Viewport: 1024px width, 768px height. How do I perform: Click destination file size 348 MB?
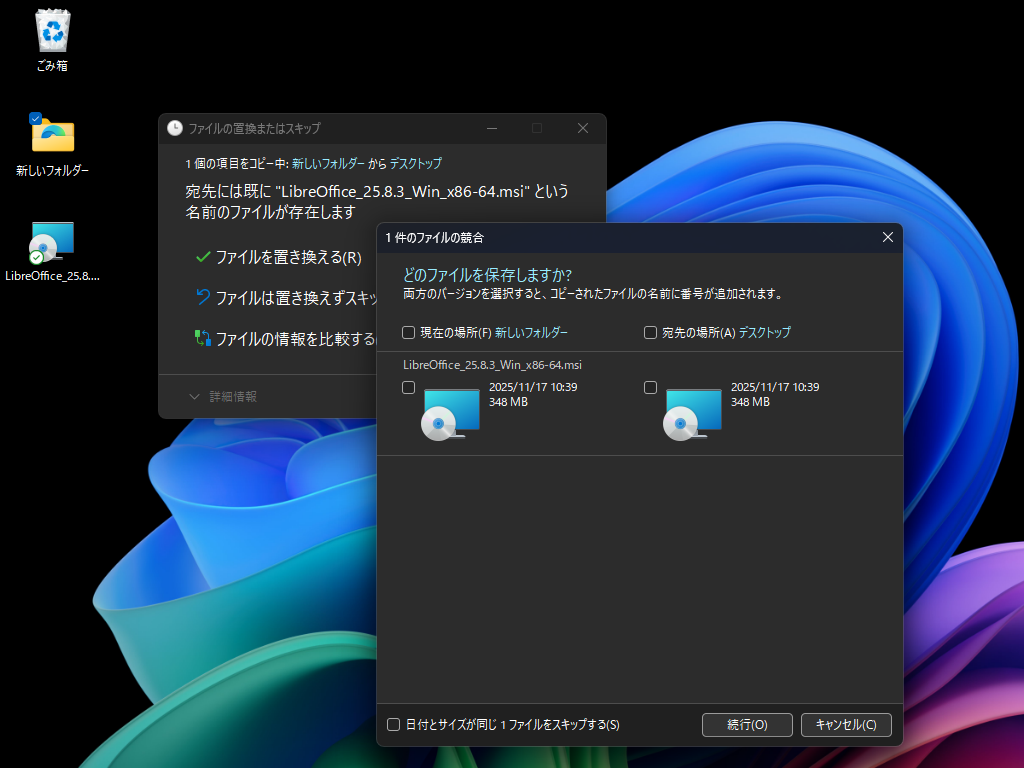point(750,402)
